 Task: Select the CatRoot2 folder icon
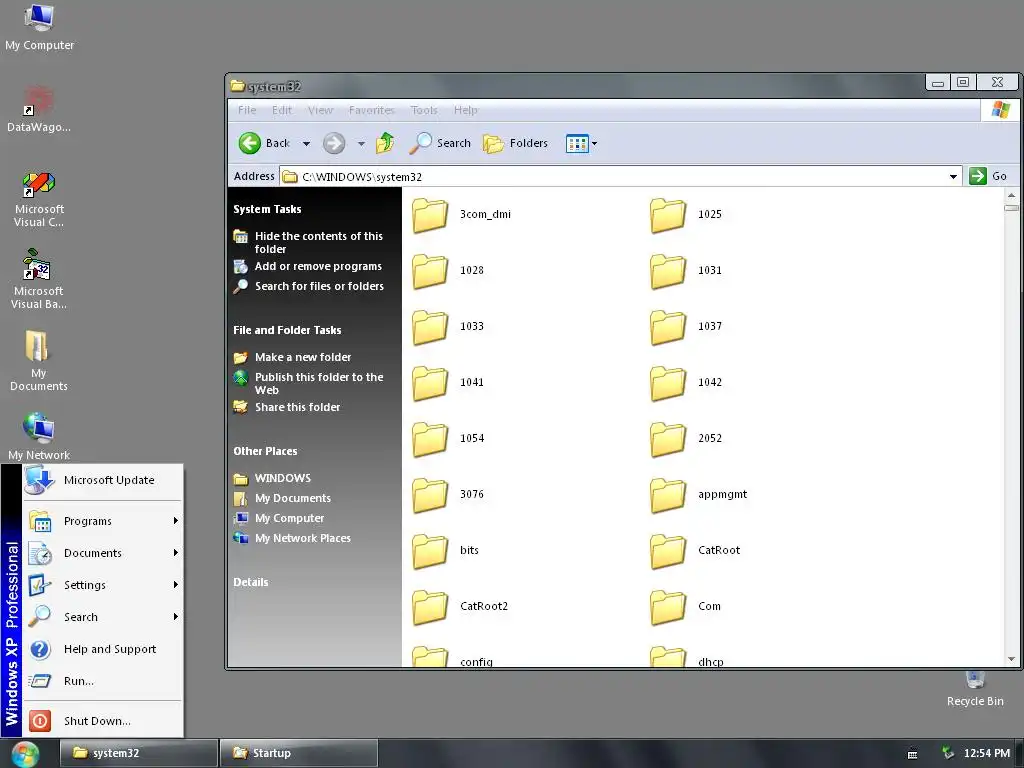(x=430, y=608)
